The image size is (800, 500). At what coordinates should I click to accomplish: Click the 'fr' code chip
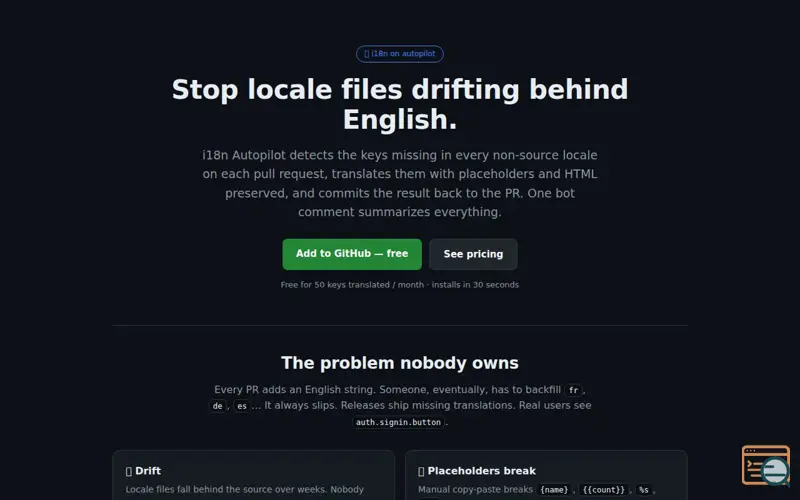573,390
